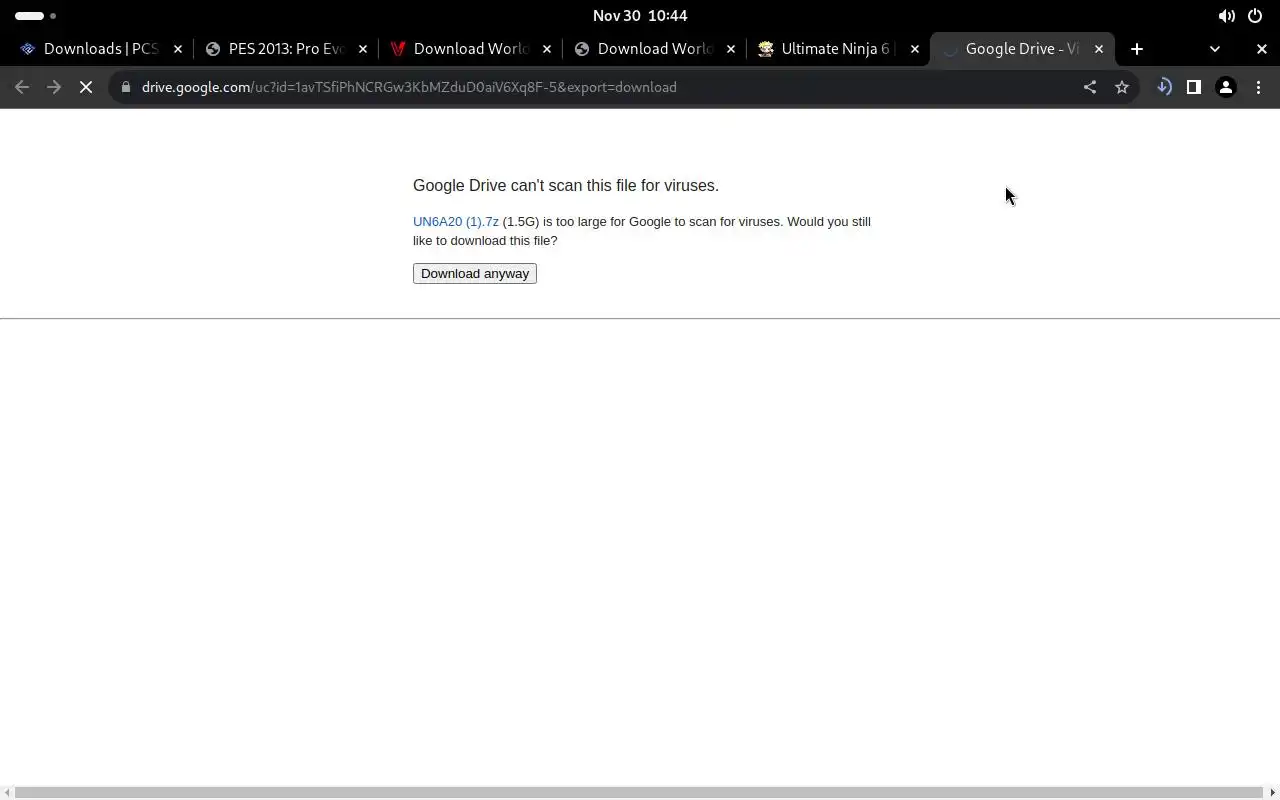Click the Download anyway button
Viewport: 1280px width, 800px height.
point(475,273)
